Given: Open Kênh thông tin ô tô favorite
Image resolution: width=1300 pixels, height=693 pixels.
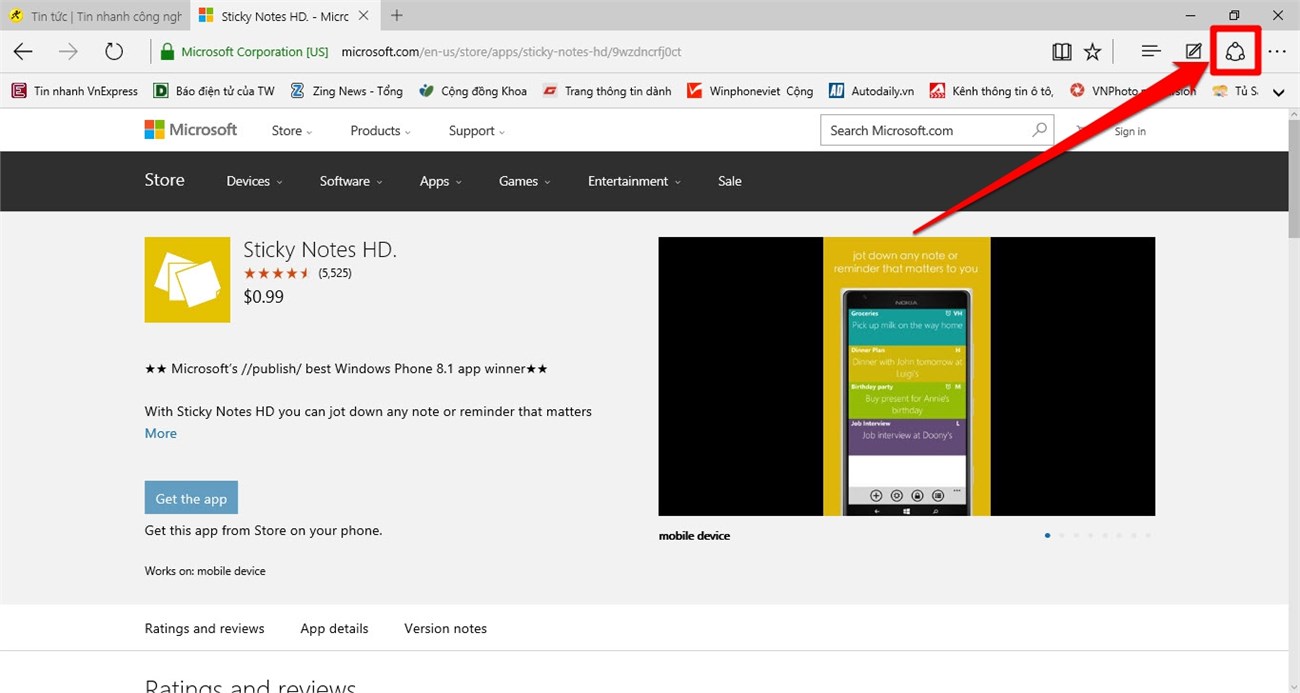Looking at the screenshot, I should click(991, 91).
